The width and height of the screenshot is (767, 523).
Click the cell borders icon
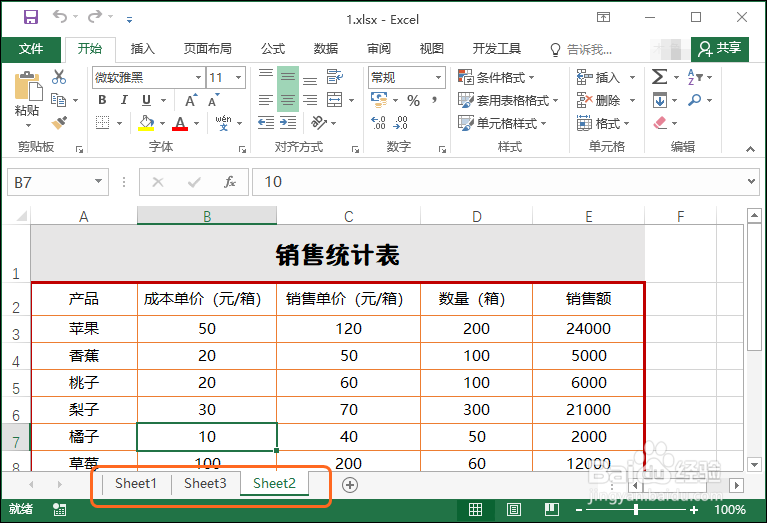pyautogui.click(x=102, y=123)
